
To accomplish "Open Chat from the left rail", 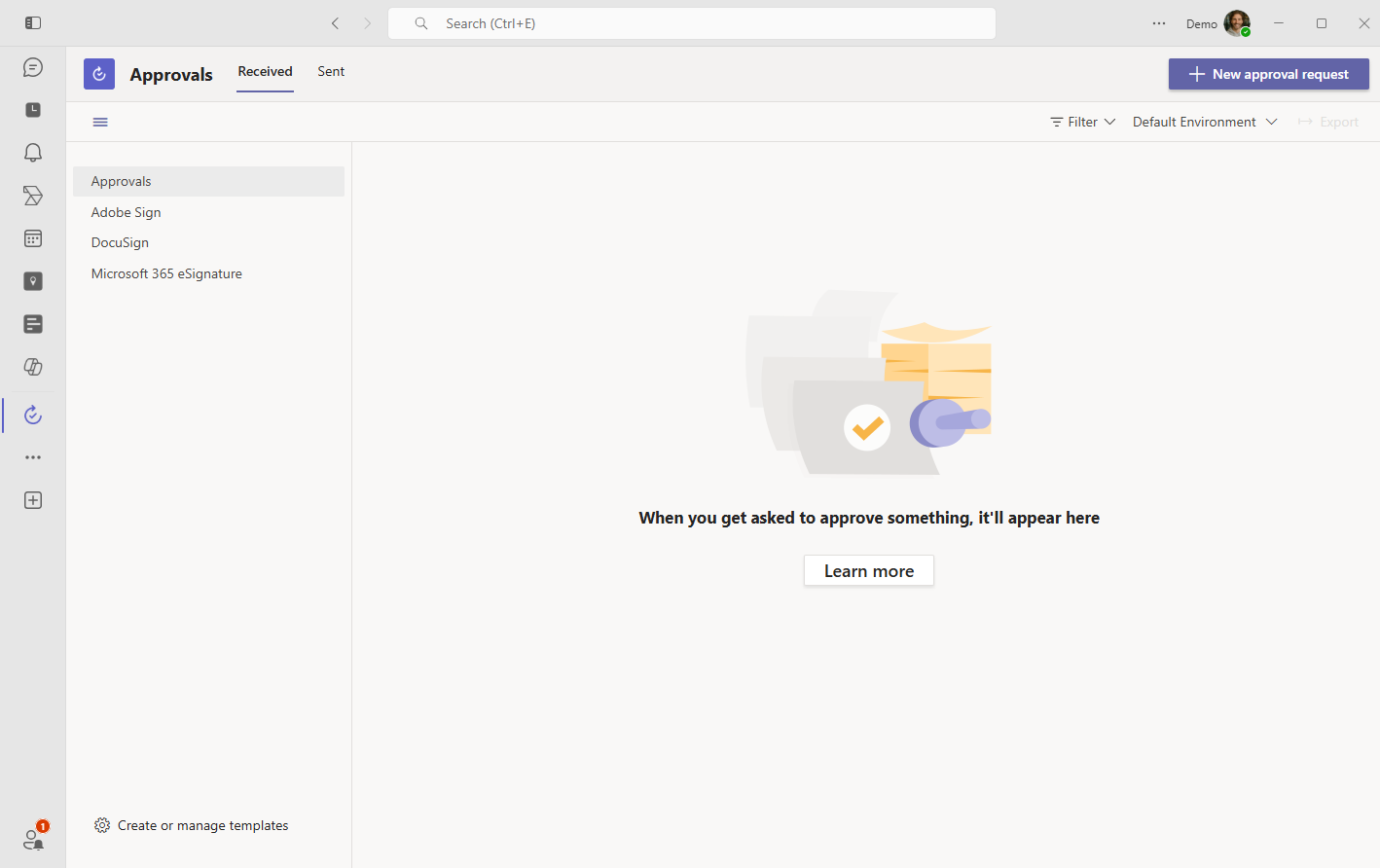I will click(33, 67).
